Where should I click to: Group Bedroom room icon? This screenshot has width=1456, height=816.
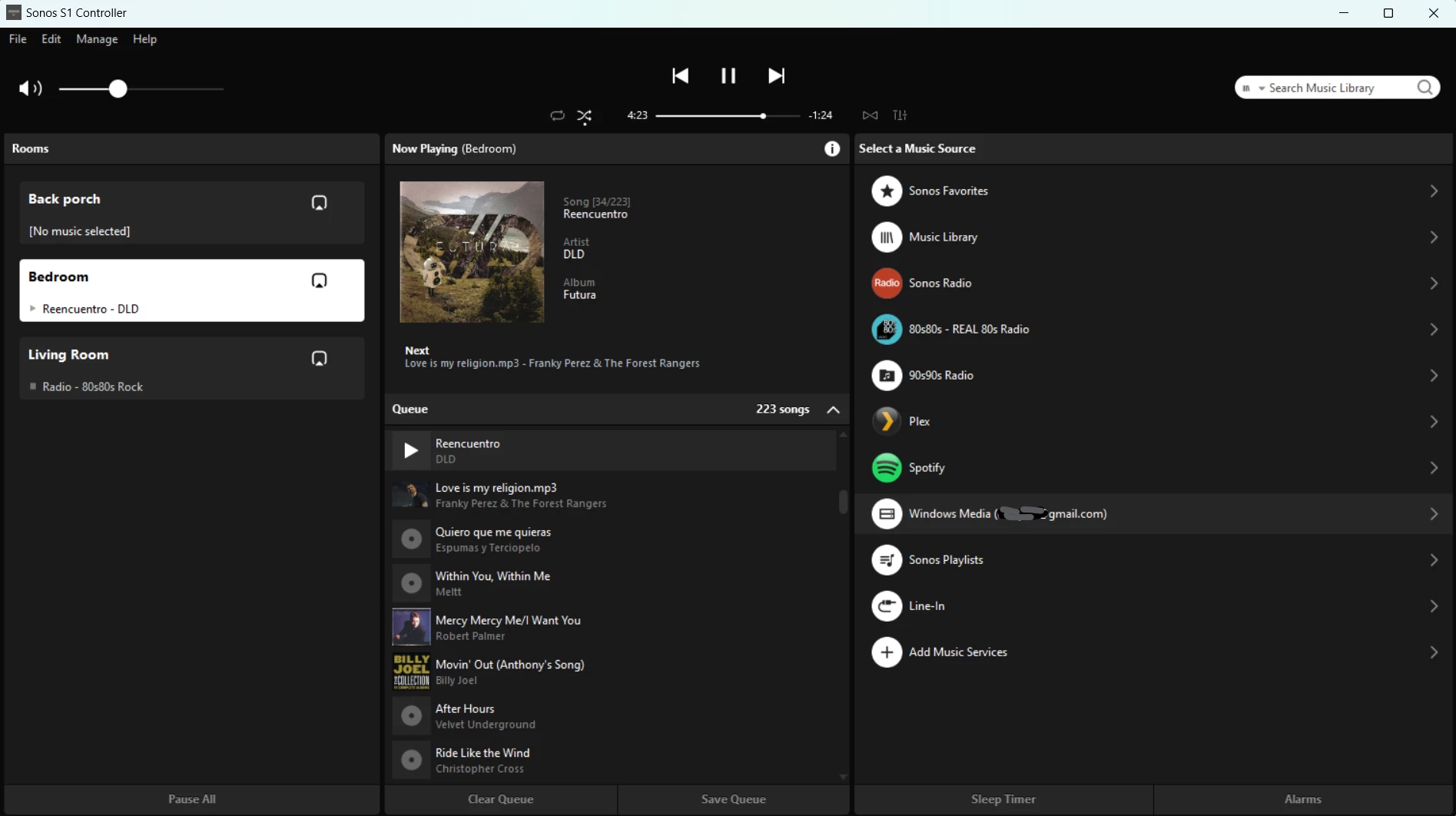pyautogui.click(x=319, y=280)
